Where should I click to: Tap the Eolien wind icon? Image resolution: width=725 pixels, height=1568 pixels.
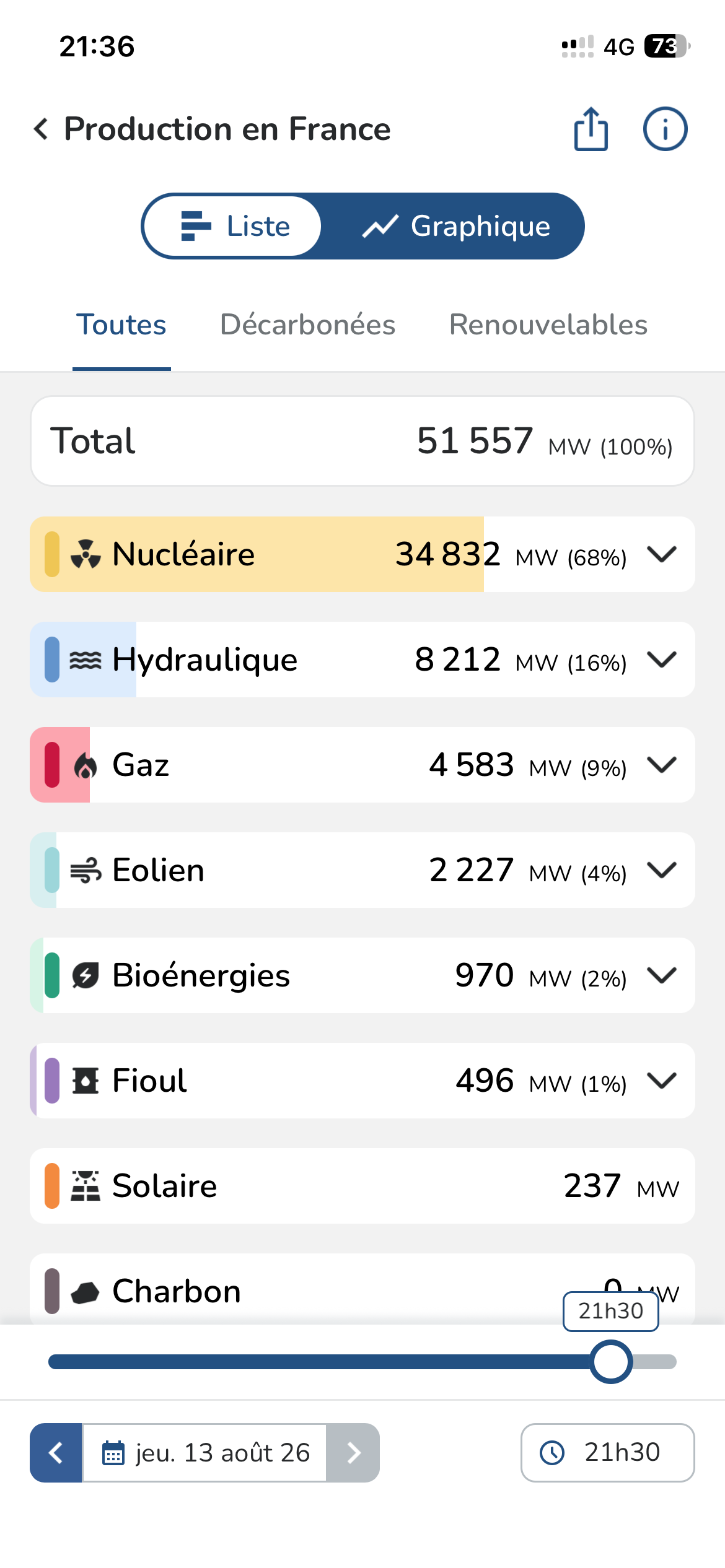pyautogui.click(x=86, y=871)
